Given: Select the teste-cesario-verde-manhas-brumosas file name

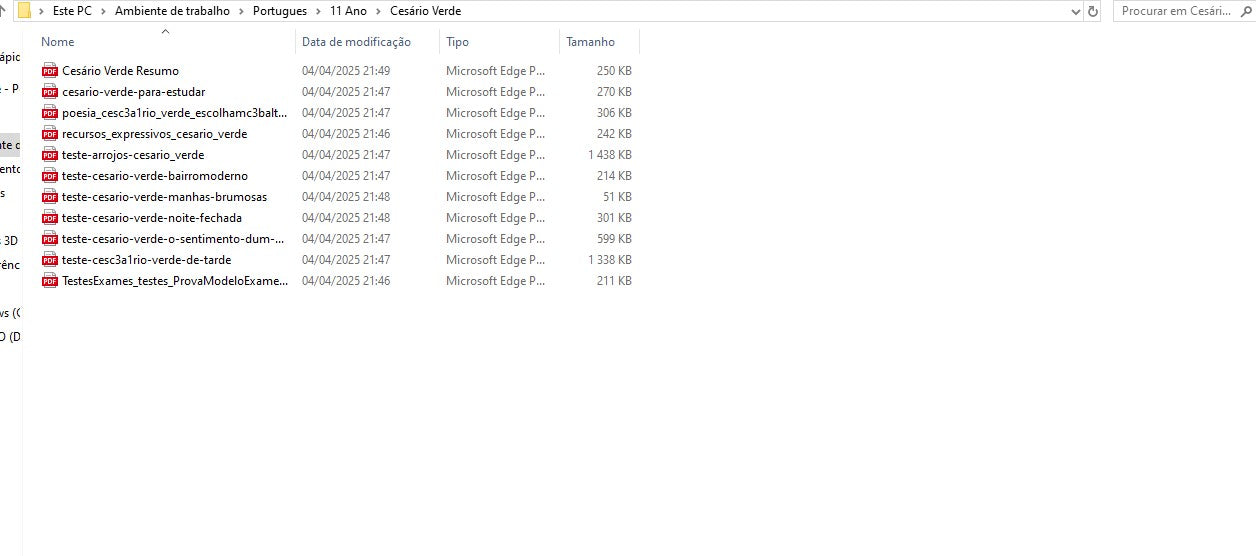Looking at the screenshot, I should coord(164,197).
